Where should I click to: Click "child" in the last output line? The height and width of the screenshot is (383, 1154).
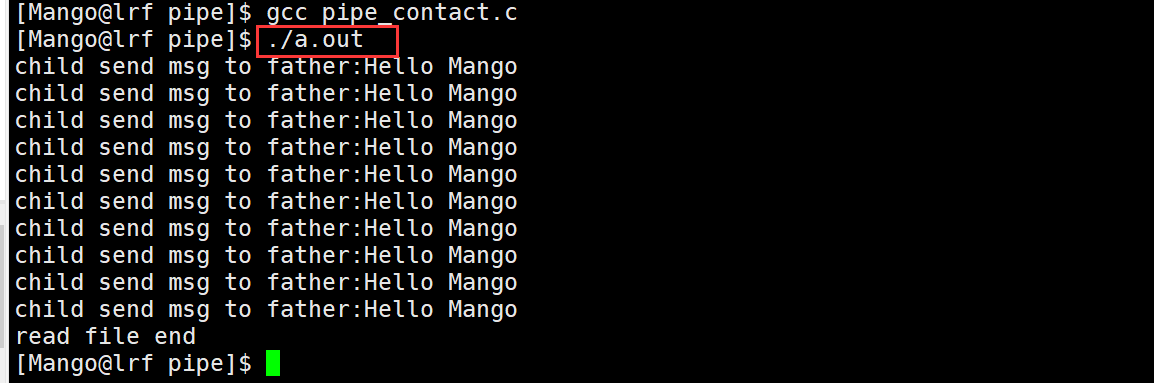[x=49, y=309]
